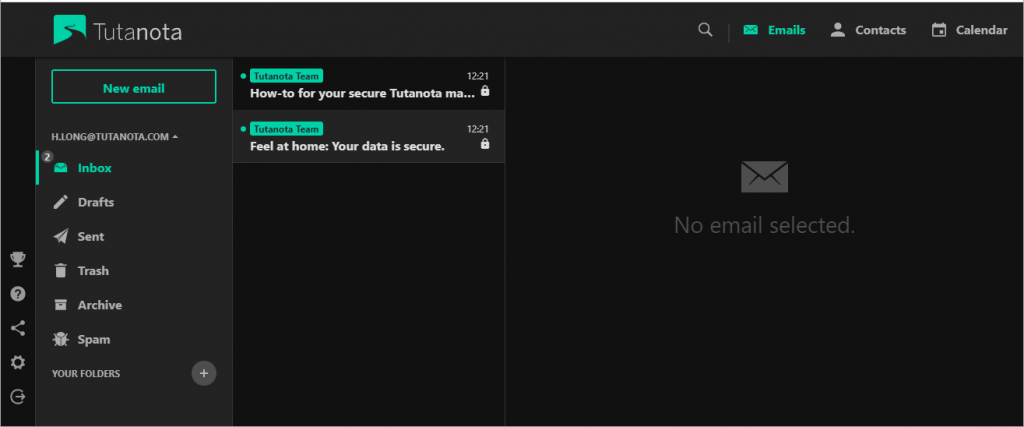
Task: Click the logout icon
Action: (18, 396)
